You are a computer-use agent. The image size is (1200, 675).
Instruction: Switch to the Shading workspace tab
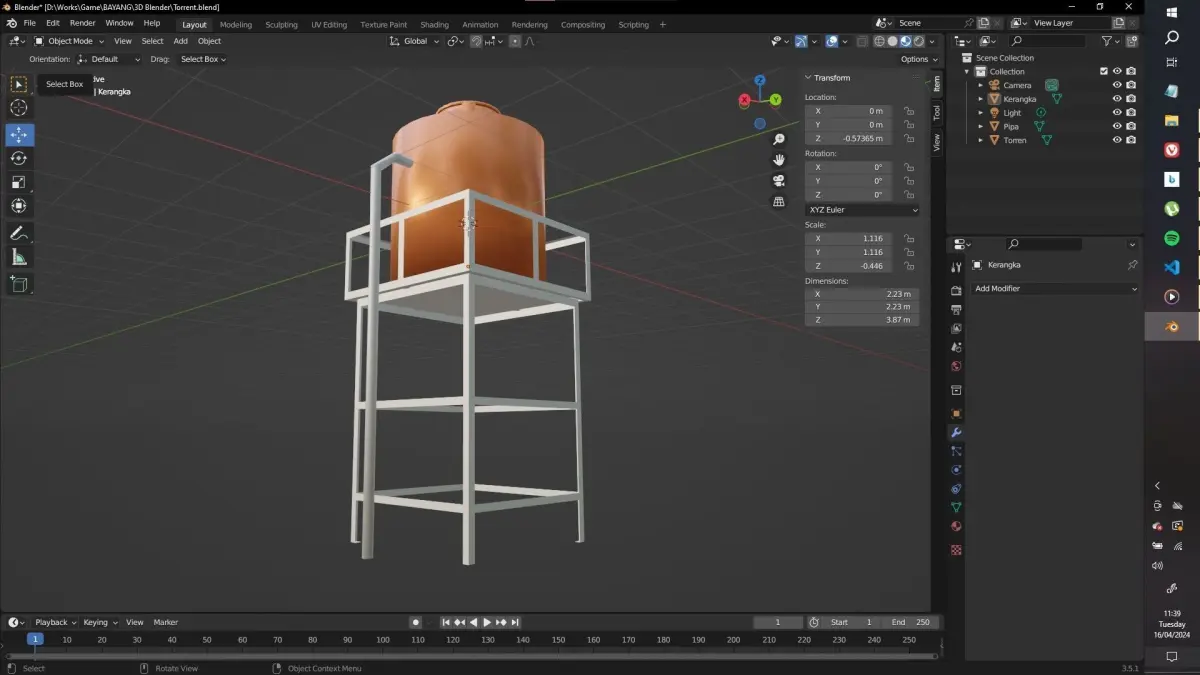pyautogui.click(x=434, y=24)
